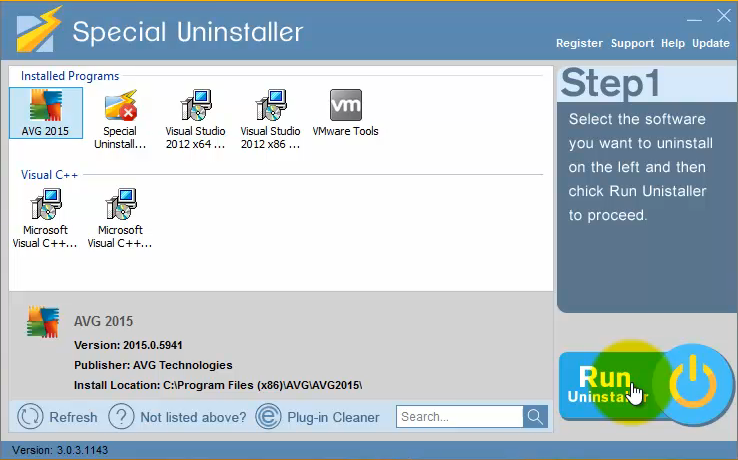The width and height of the screenshot is (738, 460).
Task: Click the Installed Programs section heading
Action: 70,76
